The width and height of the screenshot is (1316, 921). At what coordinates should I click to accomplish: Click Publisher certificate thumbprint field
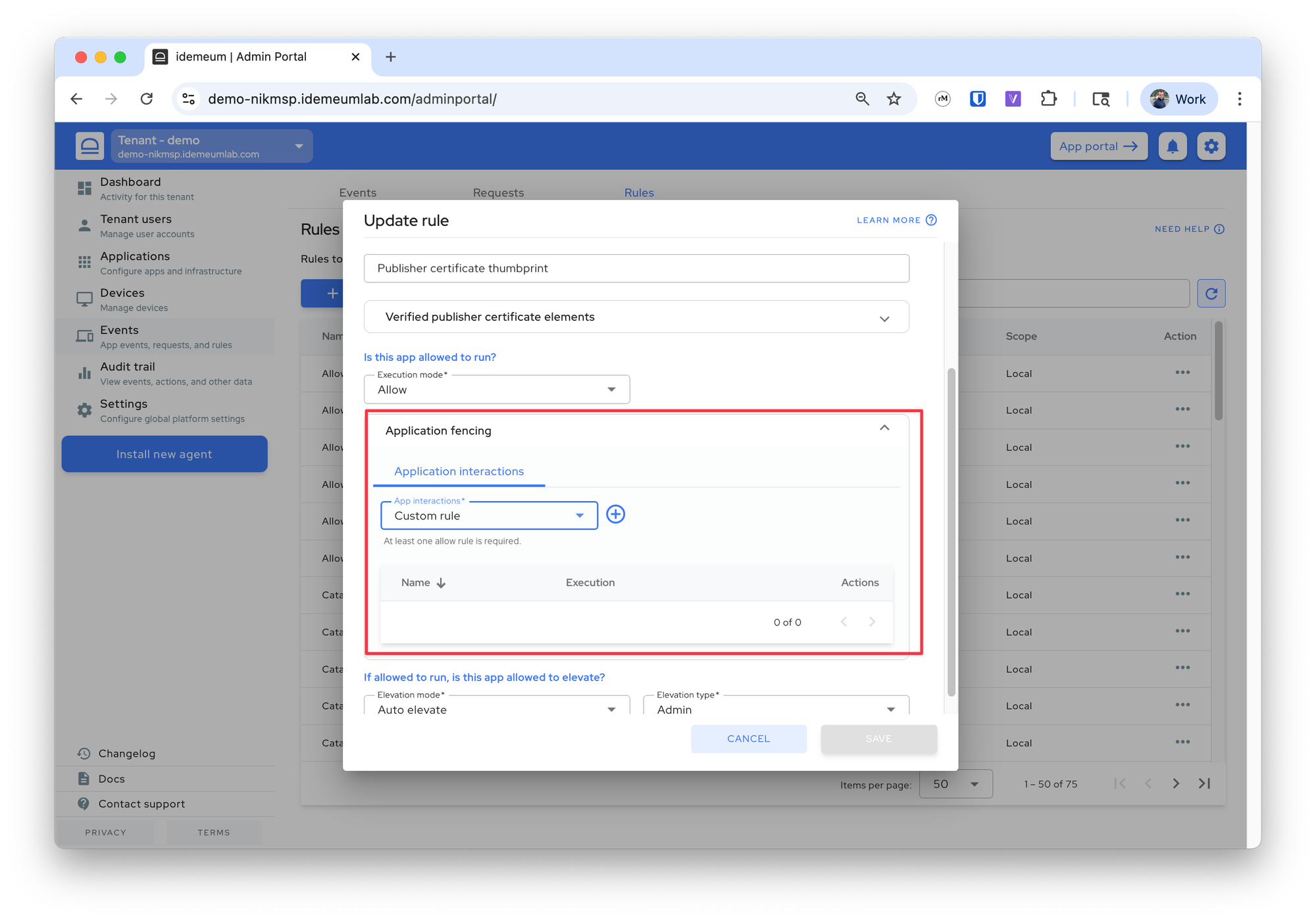(x=636, y=269)
